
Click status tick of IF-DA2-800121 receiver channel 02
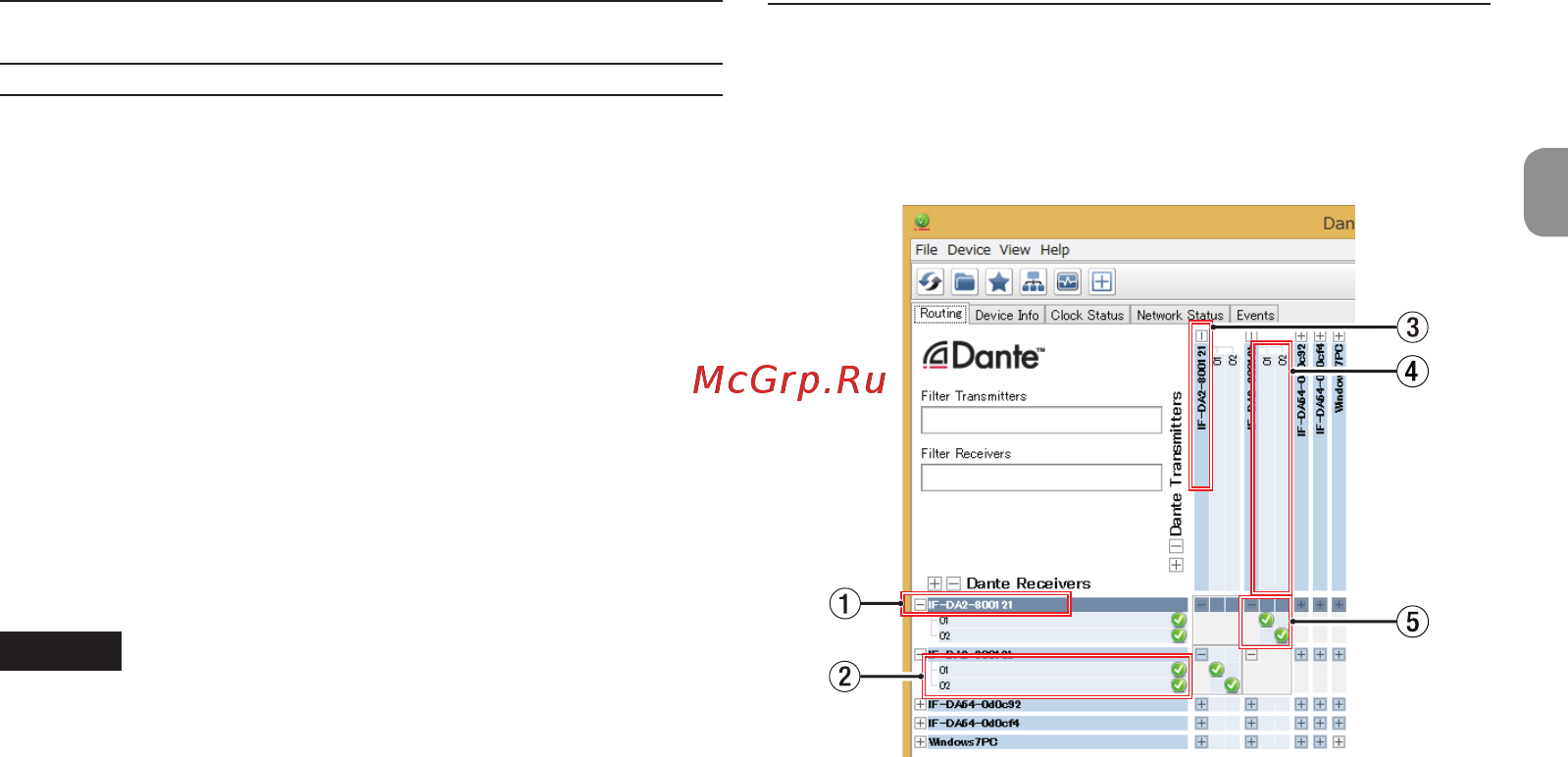(1179, 635)
